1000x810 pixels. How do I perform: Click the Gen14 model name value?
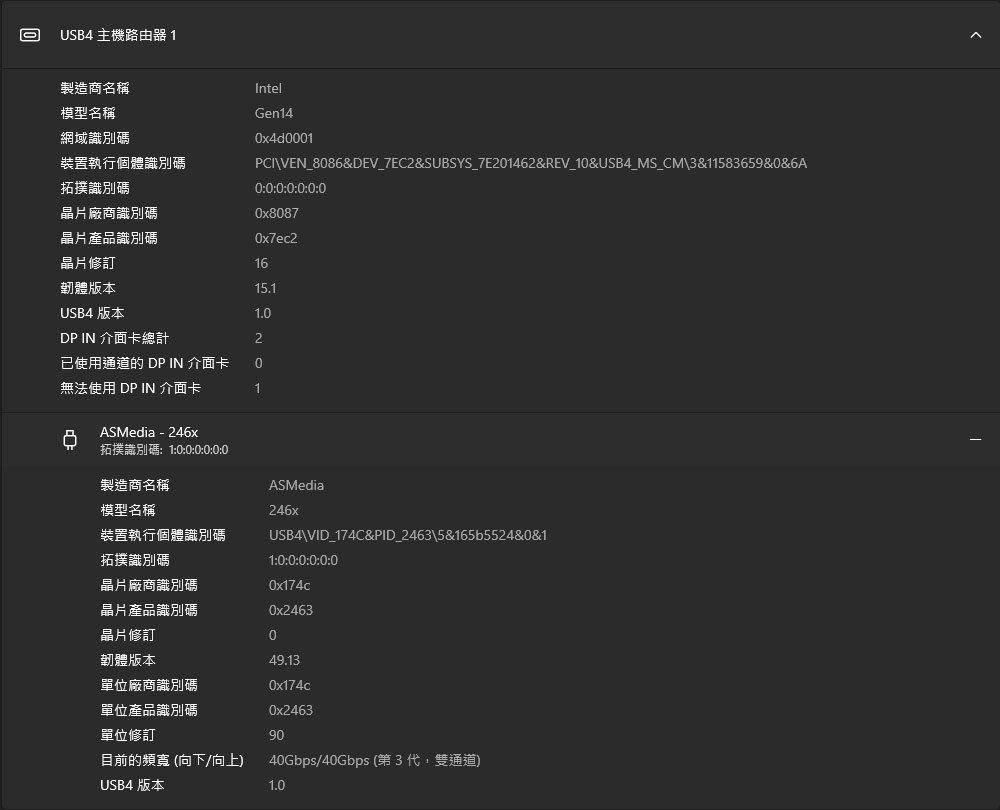(x=274, y=113)
